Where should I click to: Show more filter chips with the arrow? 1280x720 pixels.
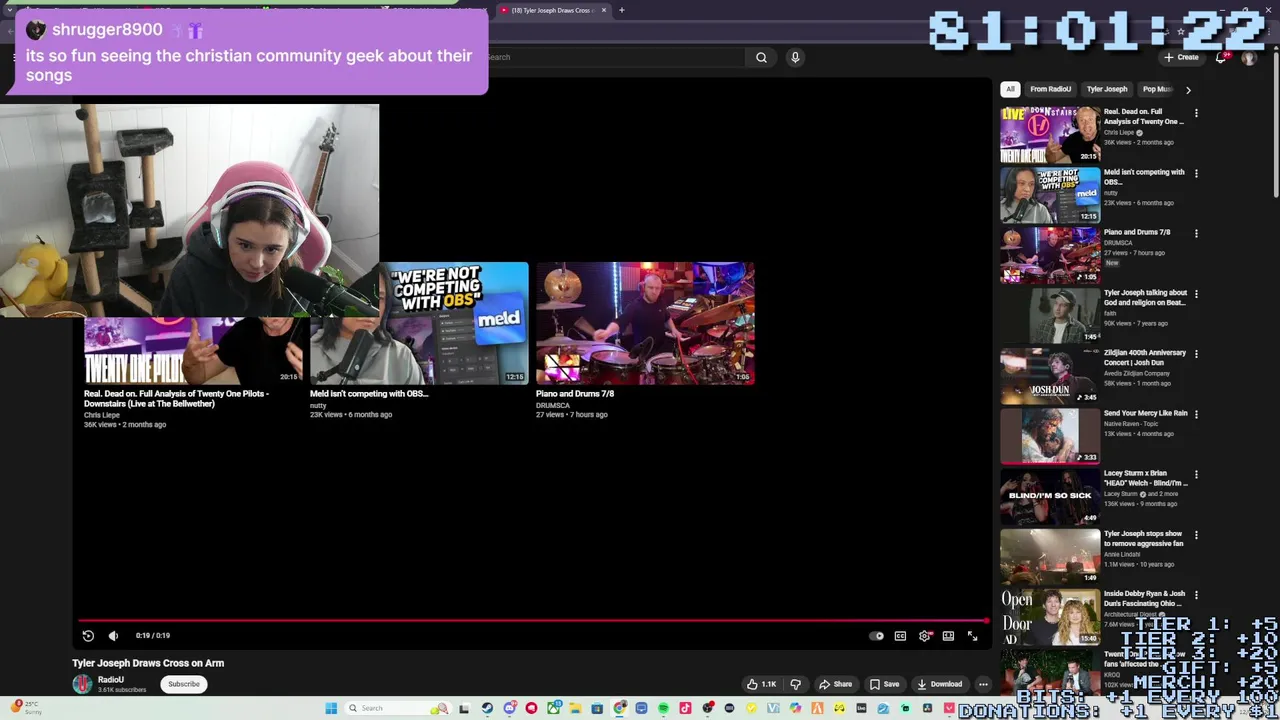[x=1188, y=89]
